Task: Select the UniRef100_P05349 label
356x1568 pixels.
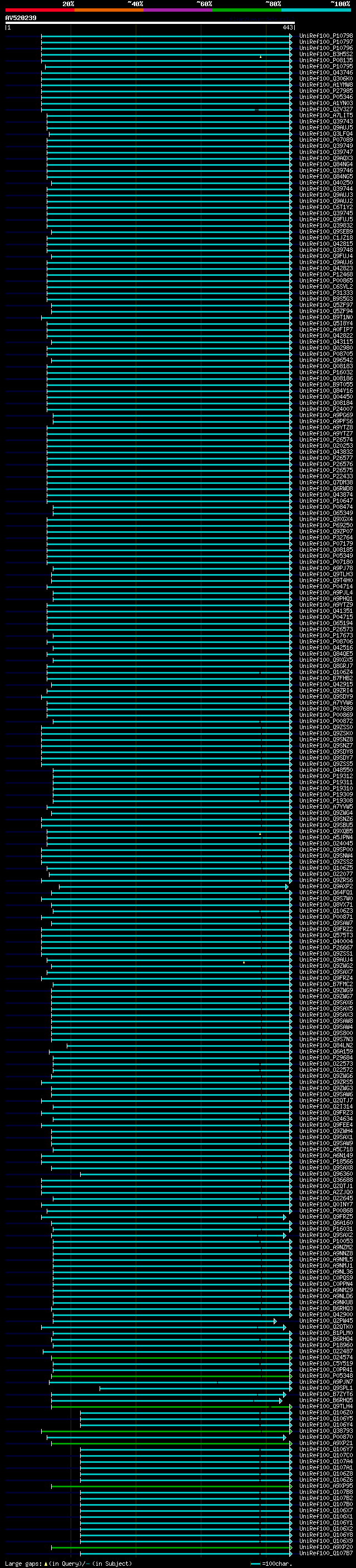Action: click(326, 556)
